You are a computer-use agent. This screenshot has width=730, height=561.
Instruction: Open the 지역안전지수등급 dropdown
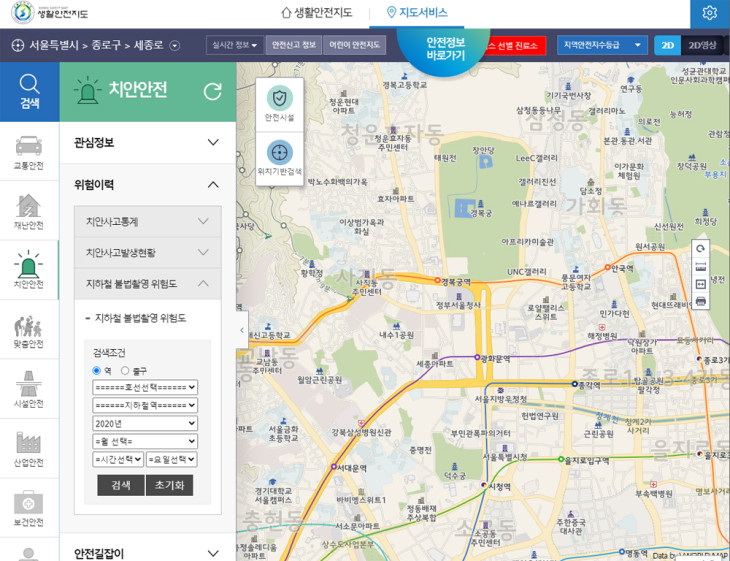(x=602, y=45)
